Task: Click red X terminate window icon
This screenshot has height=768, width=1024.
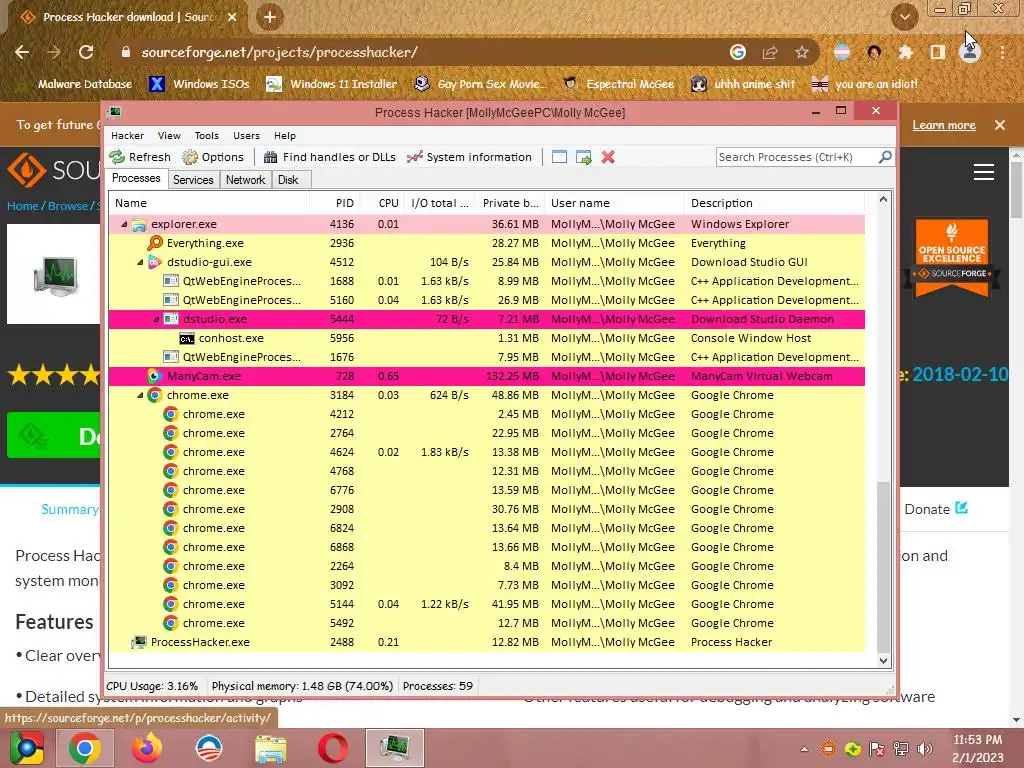Action: pos(608,157)
